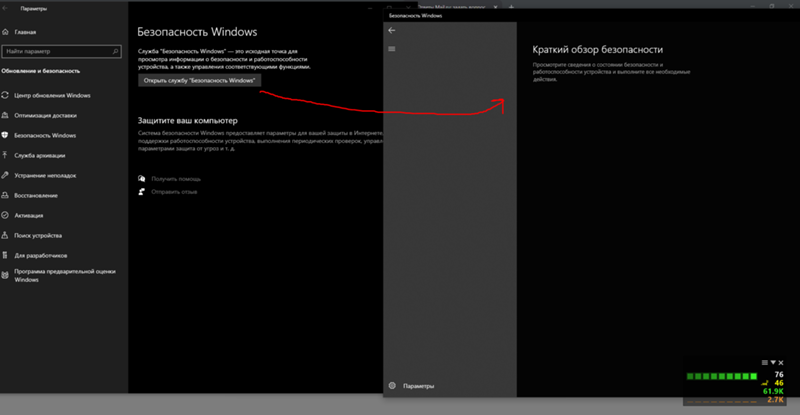This screenshot has width=800, height=415.
Task: Click the Поиск устройства icon
Action: tap(5, 235)
